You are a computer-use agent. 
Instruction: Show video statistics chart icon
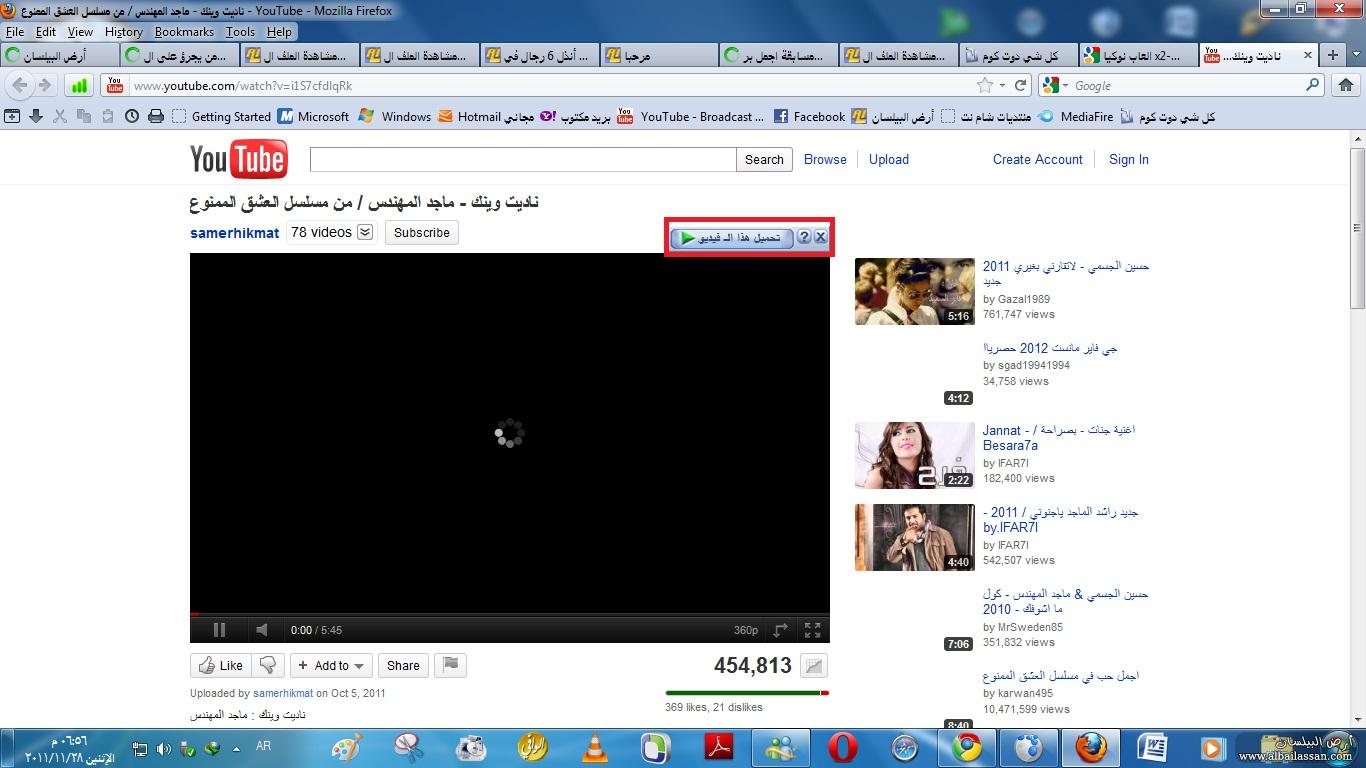[x=814, y=666]
